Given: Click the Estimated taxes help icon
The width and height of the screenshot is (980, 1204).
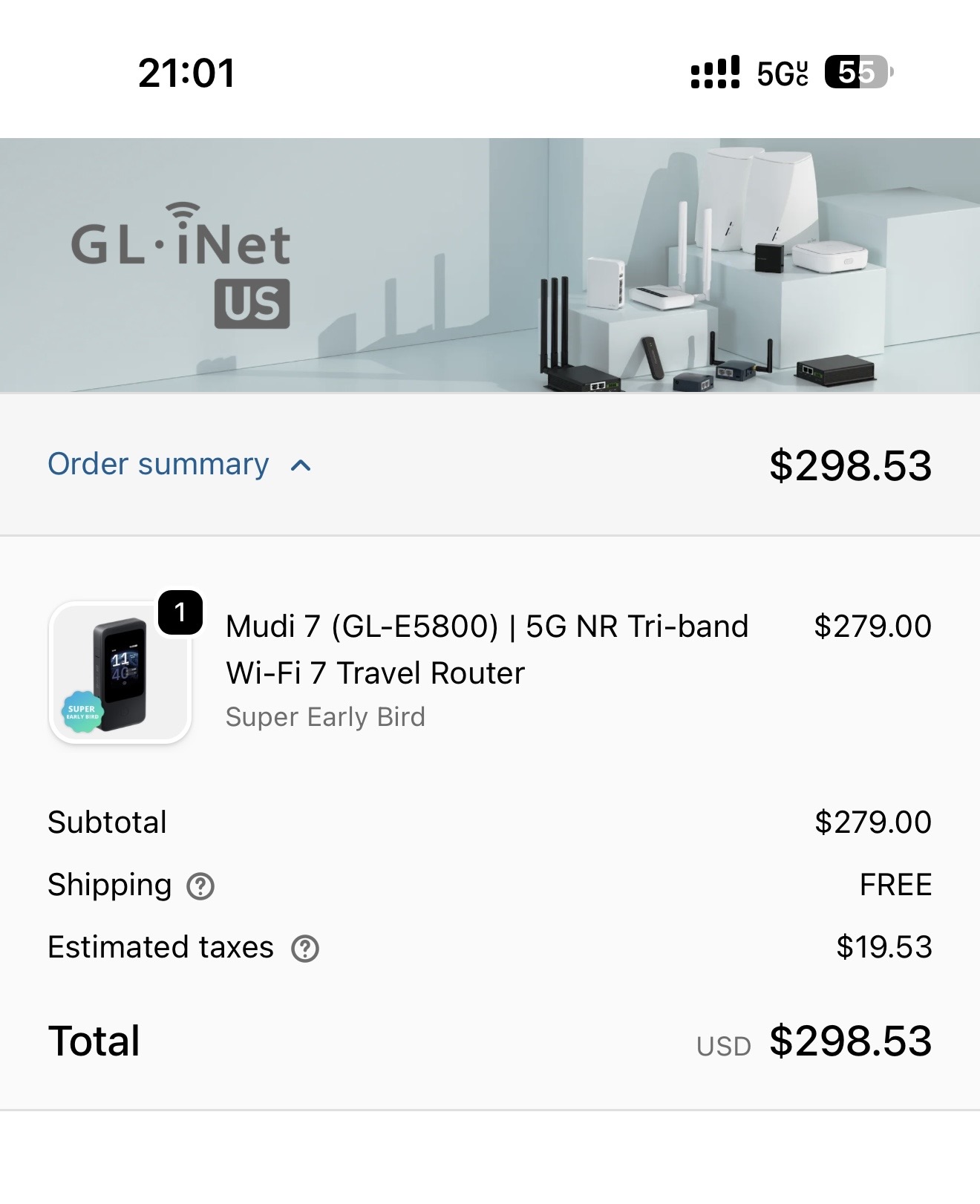Looking at the screenshot, I should point(304,949).
